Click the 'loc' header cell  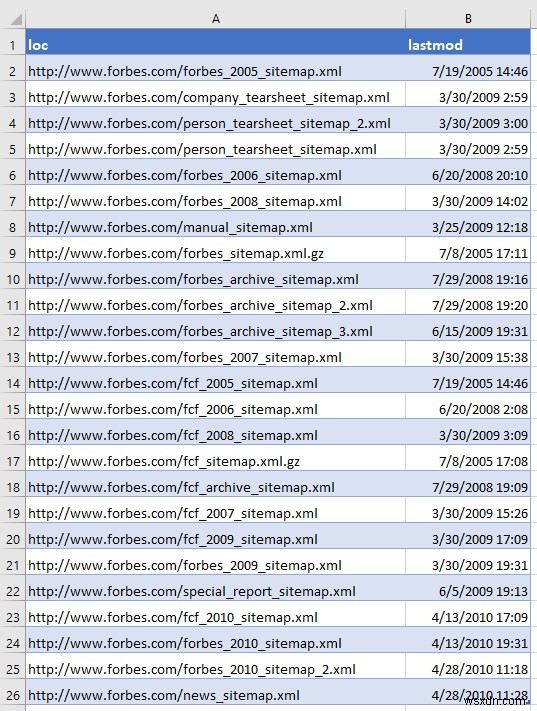pos(215,44)
